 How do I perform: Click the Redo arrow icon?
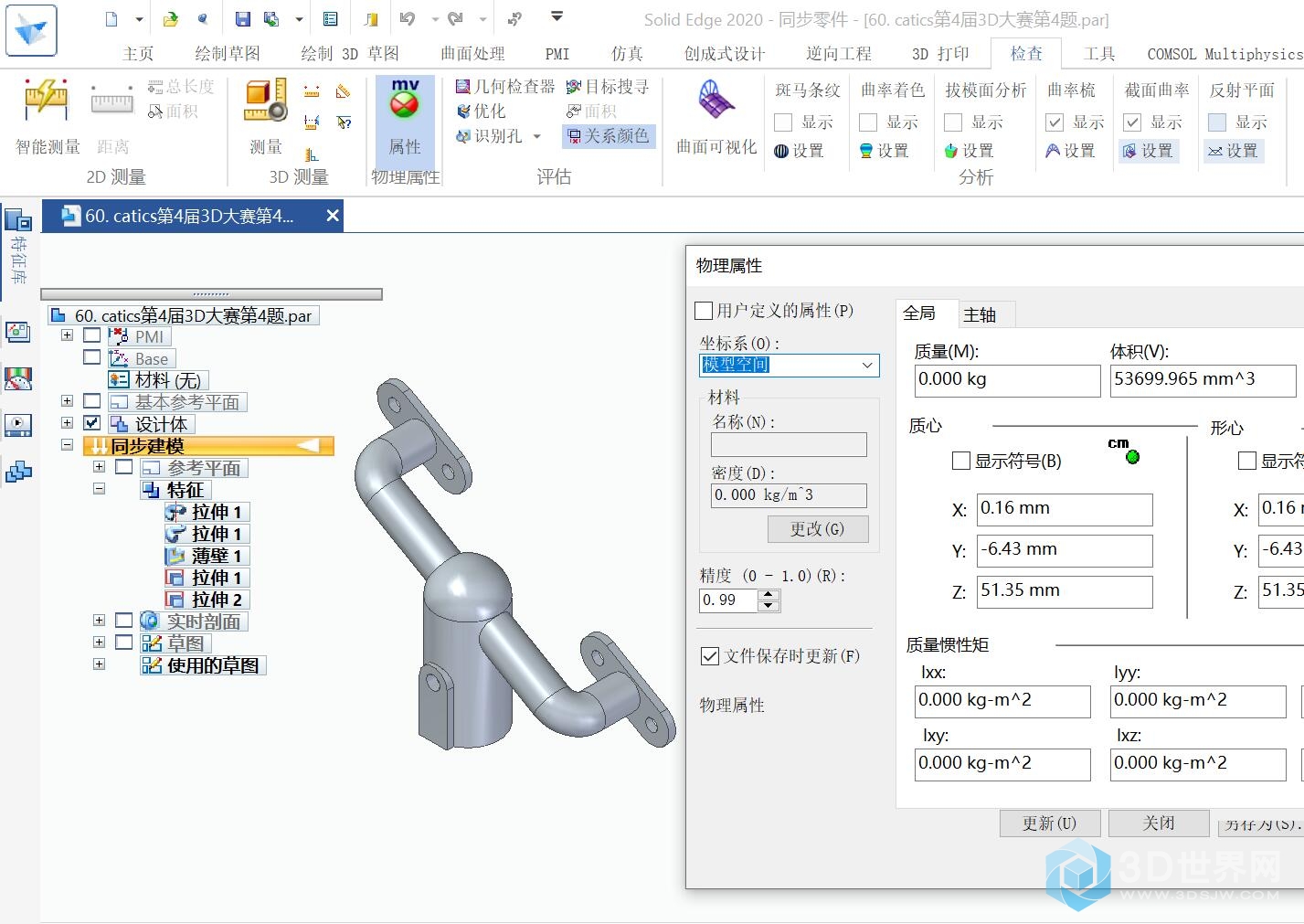(x=455, y=18)
